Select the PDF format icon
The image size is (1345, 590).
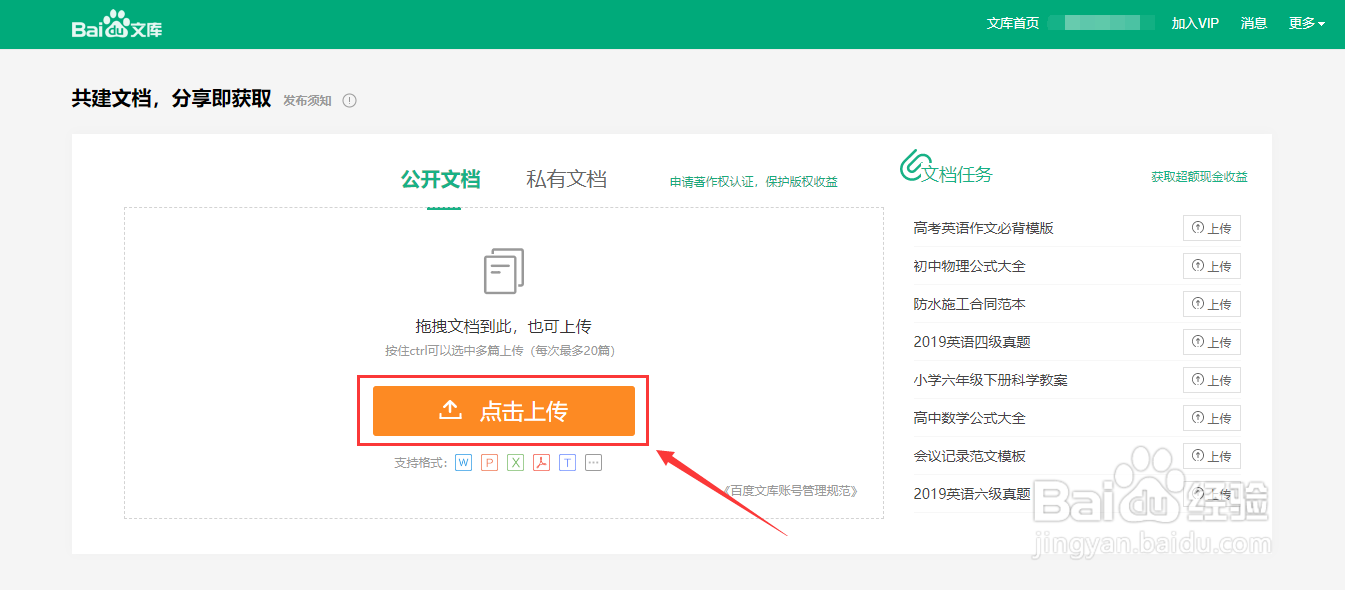tap(541, 462)
